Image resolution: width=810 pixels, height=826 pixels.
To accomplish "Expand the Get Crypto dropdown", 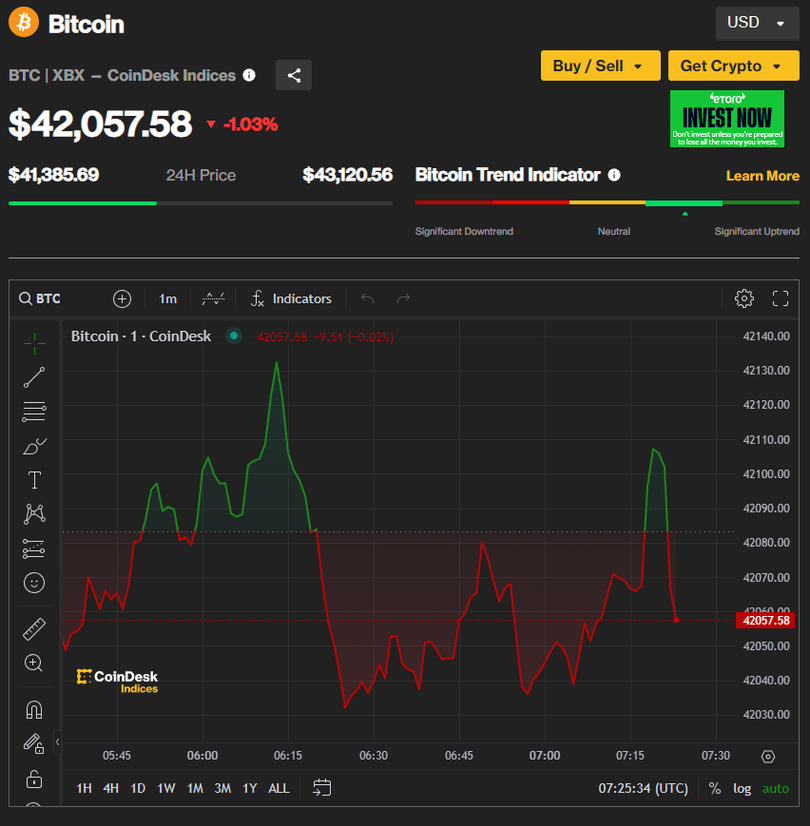I will tap(733, 66).
